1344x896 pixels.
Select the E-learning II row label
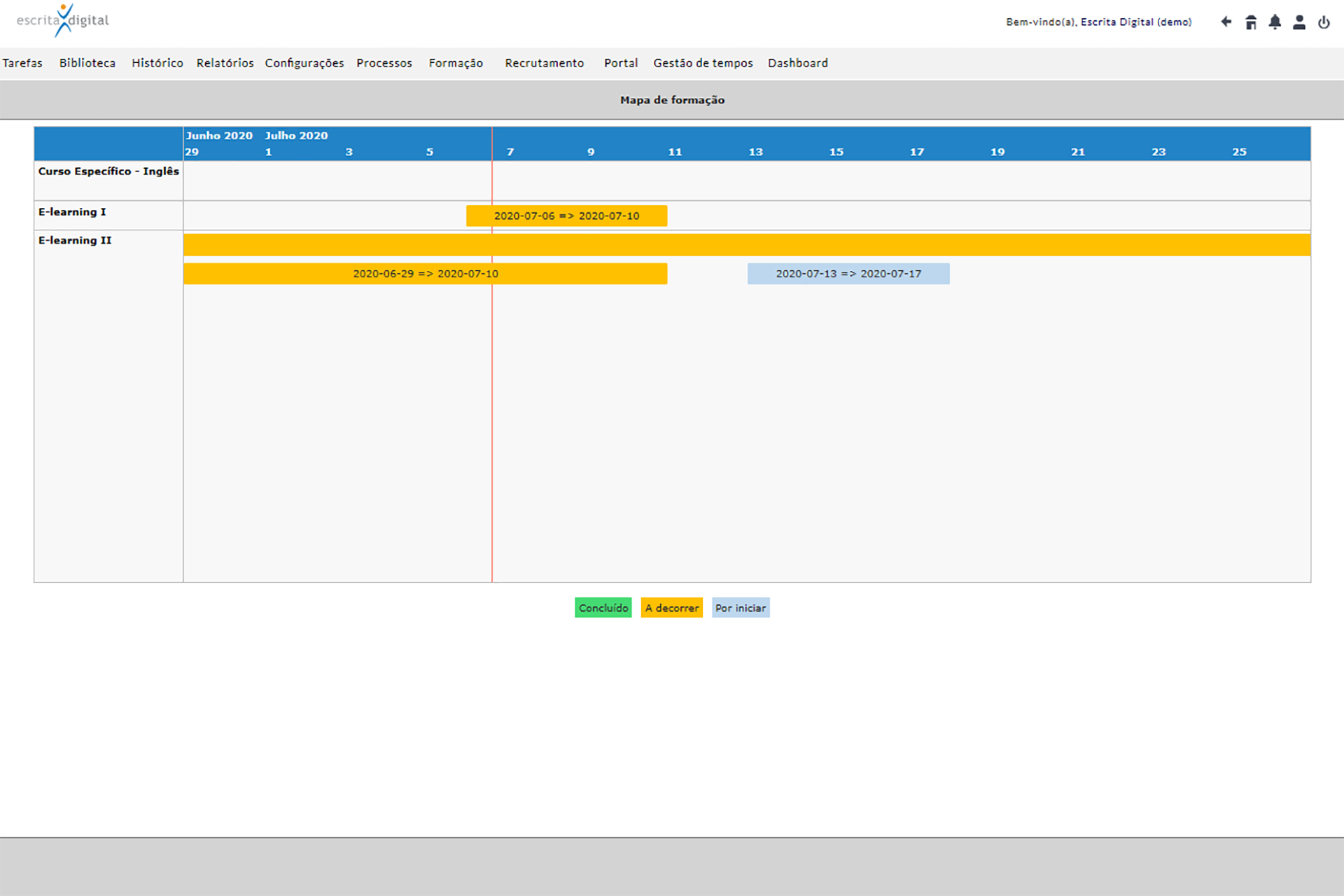pos(75,240)
